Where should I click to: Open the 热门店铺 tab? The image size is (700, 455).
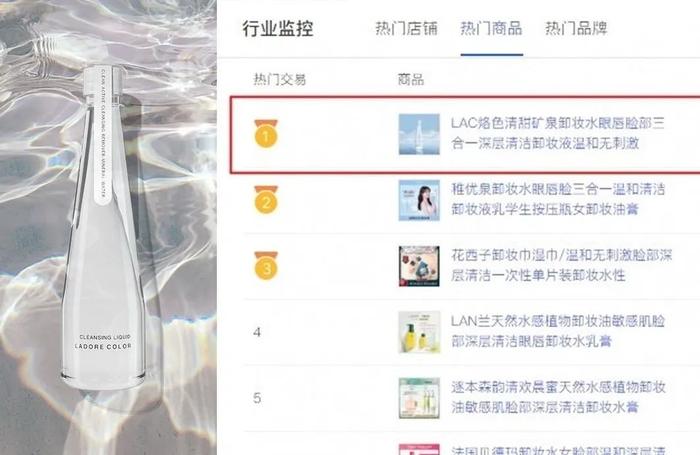(406, 29)
